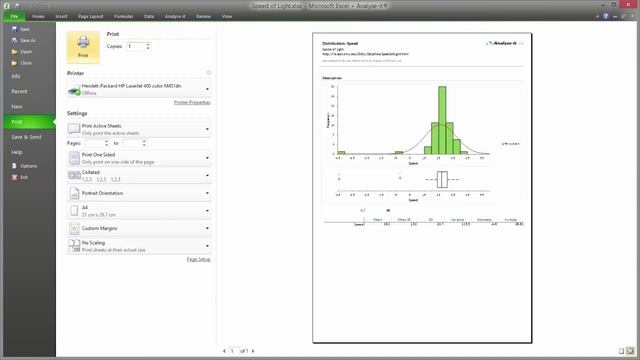This screenshot has height=360, width=640.
Task: Click the Zoom to Page icon
Action: (x=631, y=351)
